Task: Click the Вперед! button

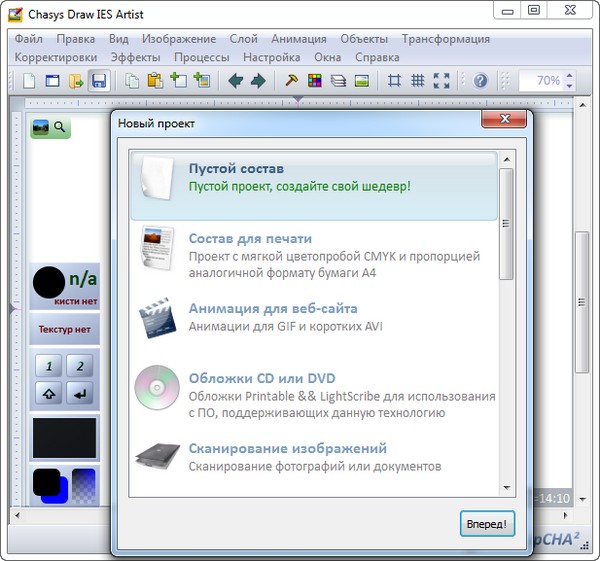Action: point(488,523)
